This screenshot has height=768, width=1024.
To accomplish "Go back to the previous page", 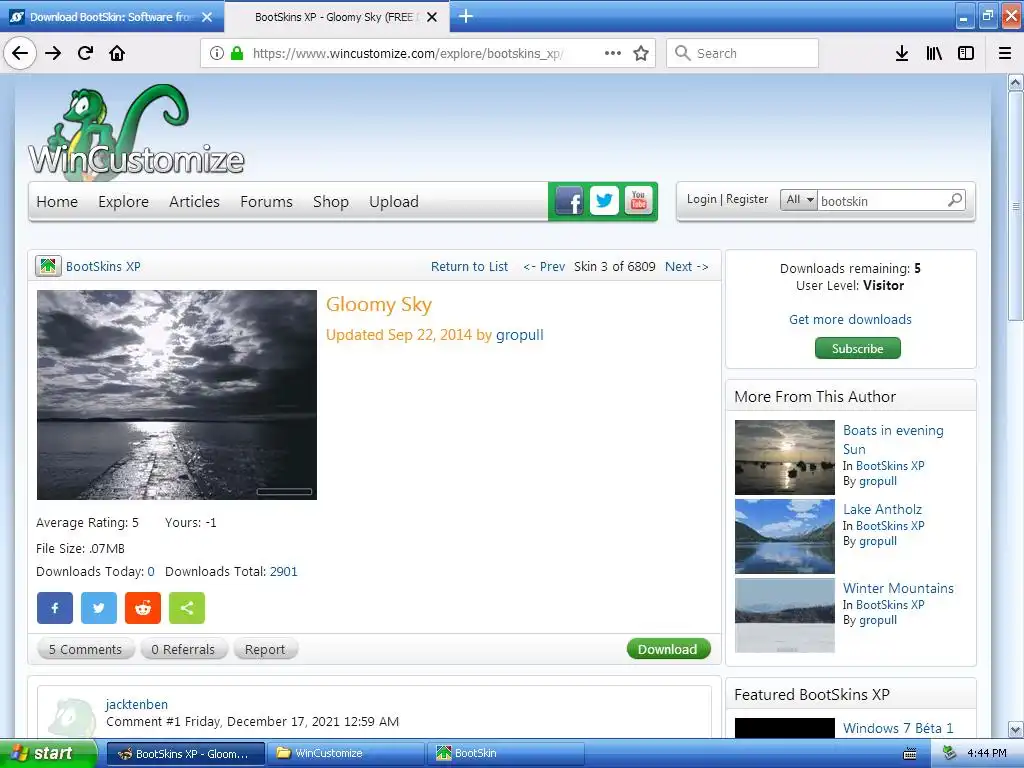I will coord(20,53).
